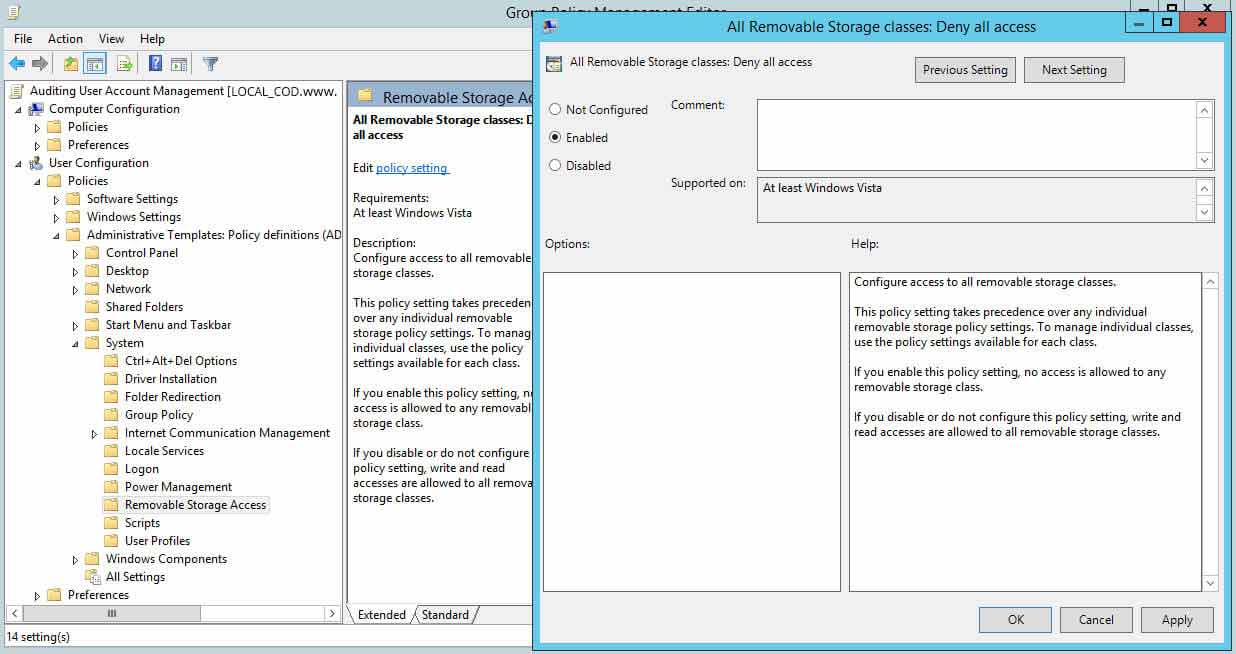The width and height of the screenshot is (1236, 654).
Task: Click the Apply button
Action: (1177, 620)
